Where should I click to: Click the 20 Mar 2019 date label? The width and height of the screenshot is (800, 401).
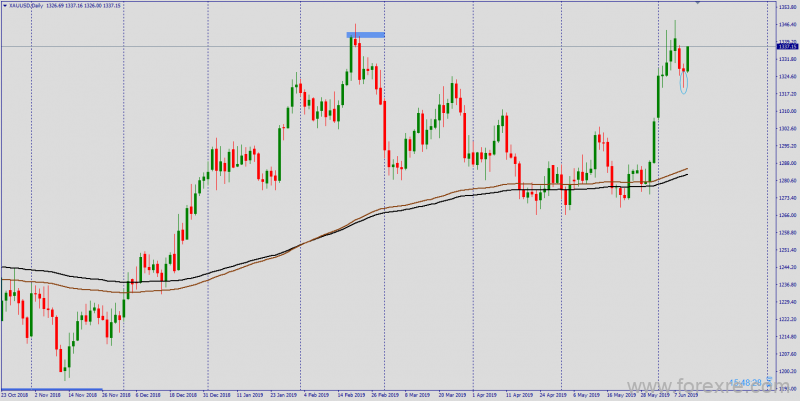(452, 395)
